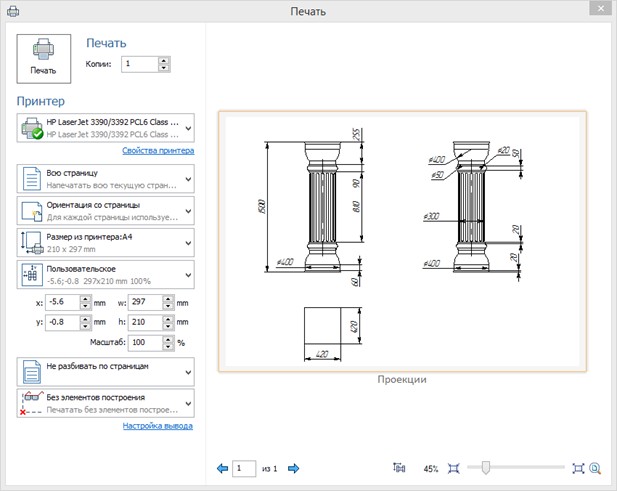Open 'Размер из принтера: A4' paper size dropdown
The width and height of the screenshot is (617, 491).
[x=188, y=242]
